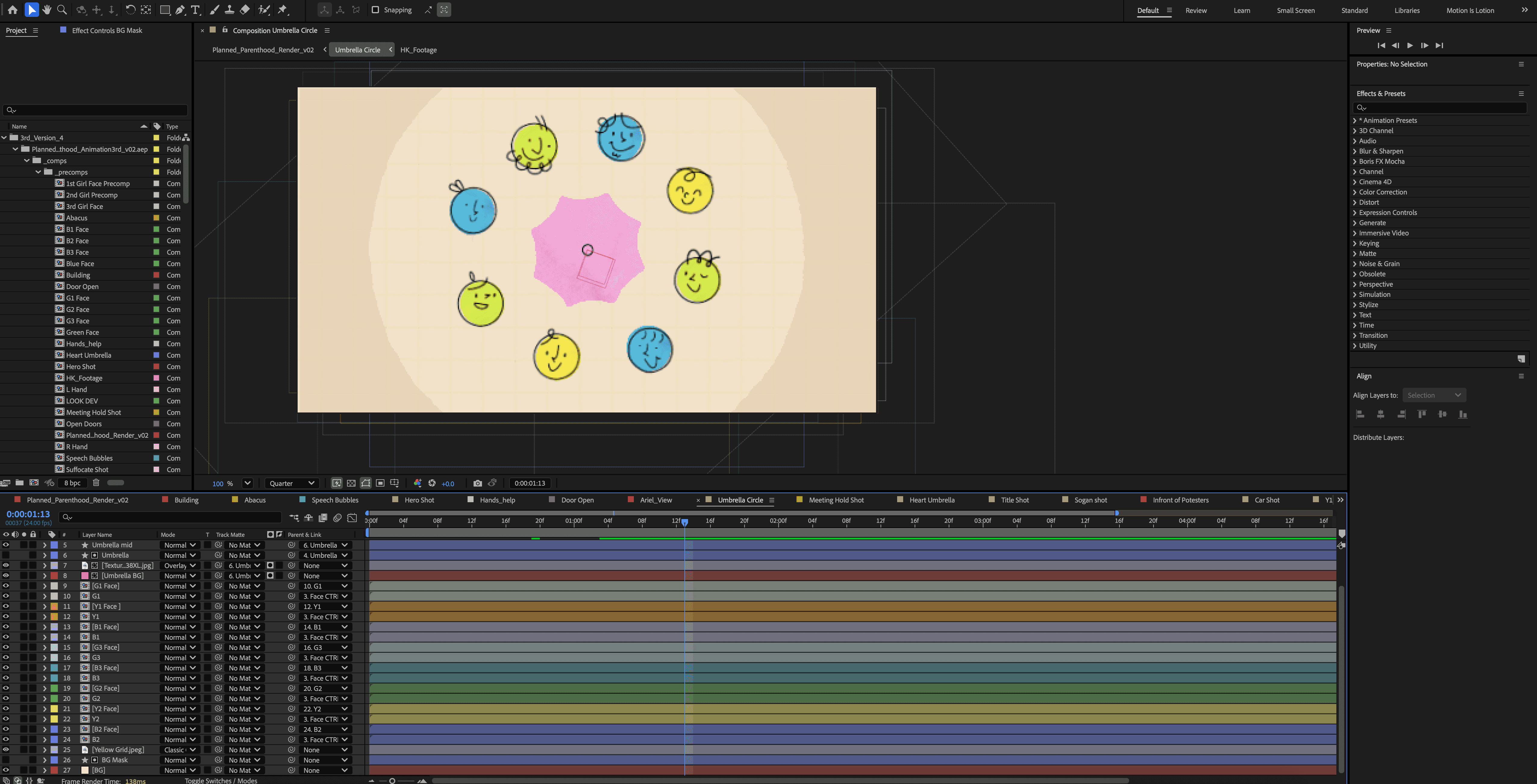This screenshot has width=1537, height=784.
Task: Open the Quarter resolution dropdown
Action: (291, 483)
